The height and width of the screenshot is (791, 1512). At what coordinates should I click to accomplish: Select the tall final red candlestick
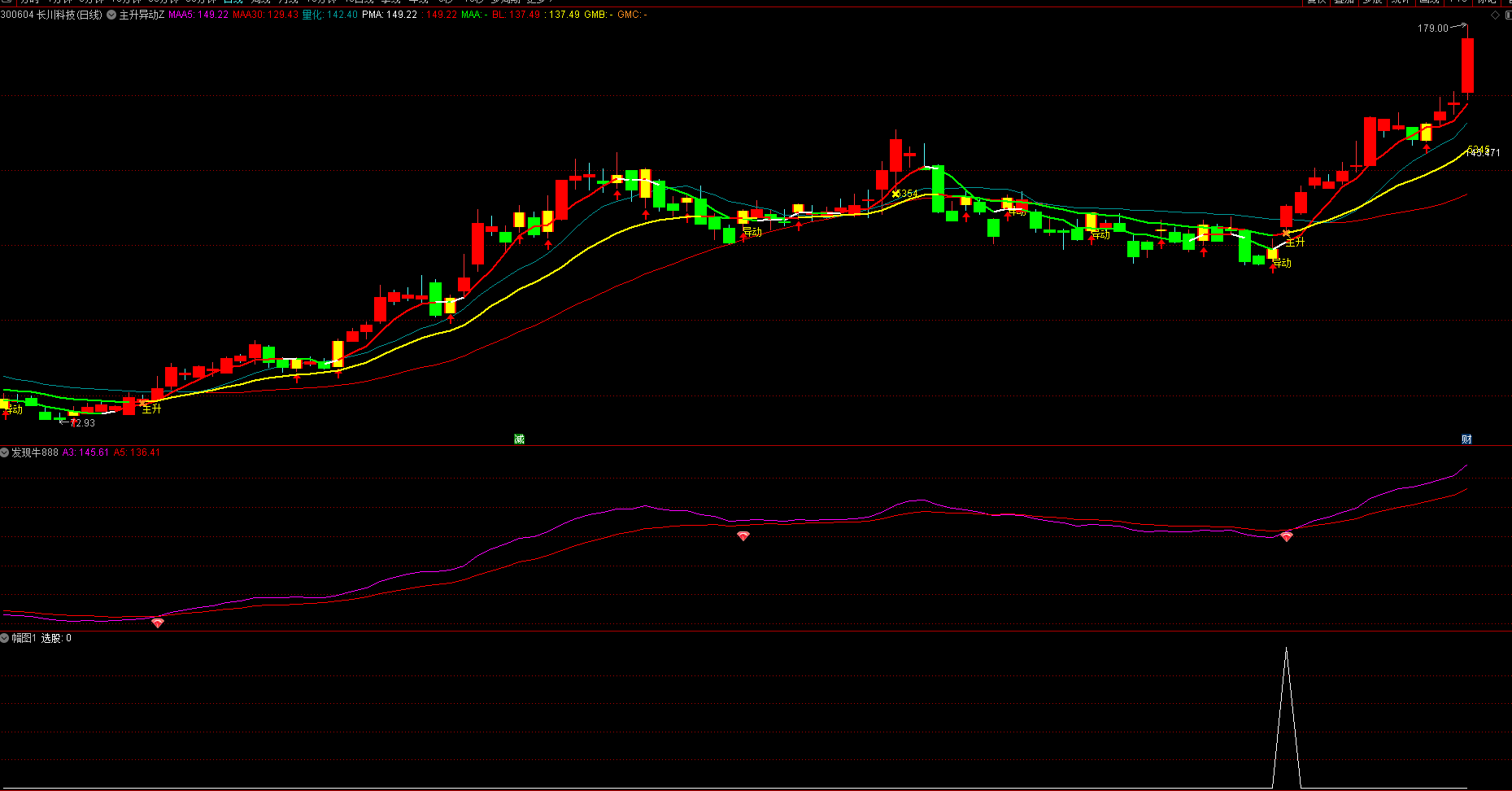click(1467, 65)
